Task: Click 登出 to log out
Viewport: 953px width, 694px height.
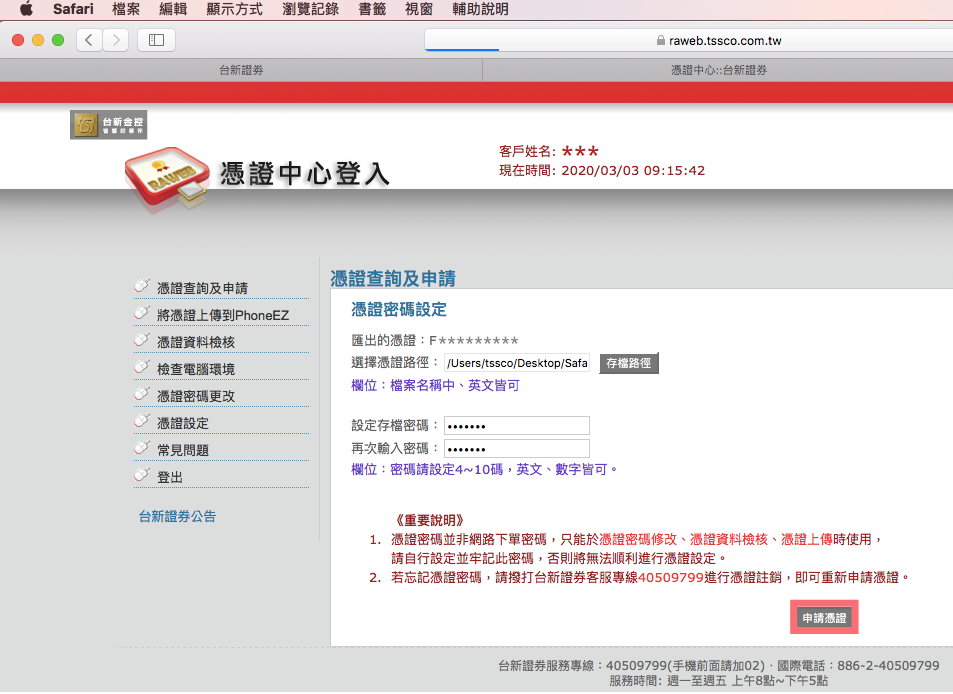Action: [x=170, y=477]
